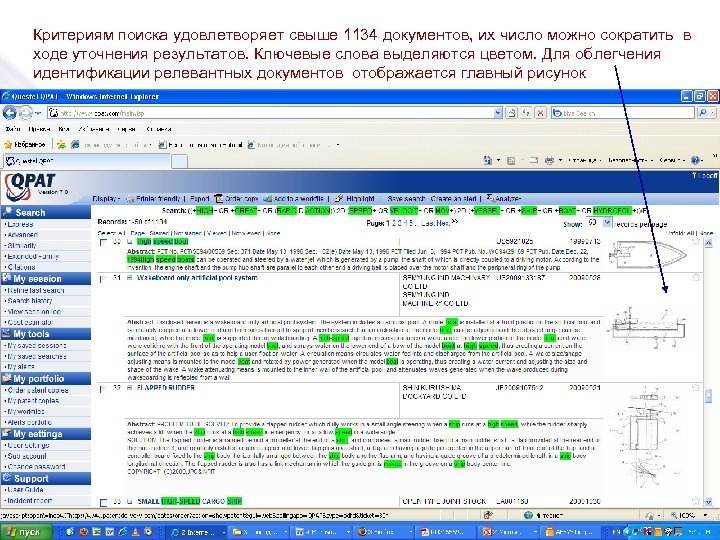Open Firefox from quick launch

[x=84, y=532]
